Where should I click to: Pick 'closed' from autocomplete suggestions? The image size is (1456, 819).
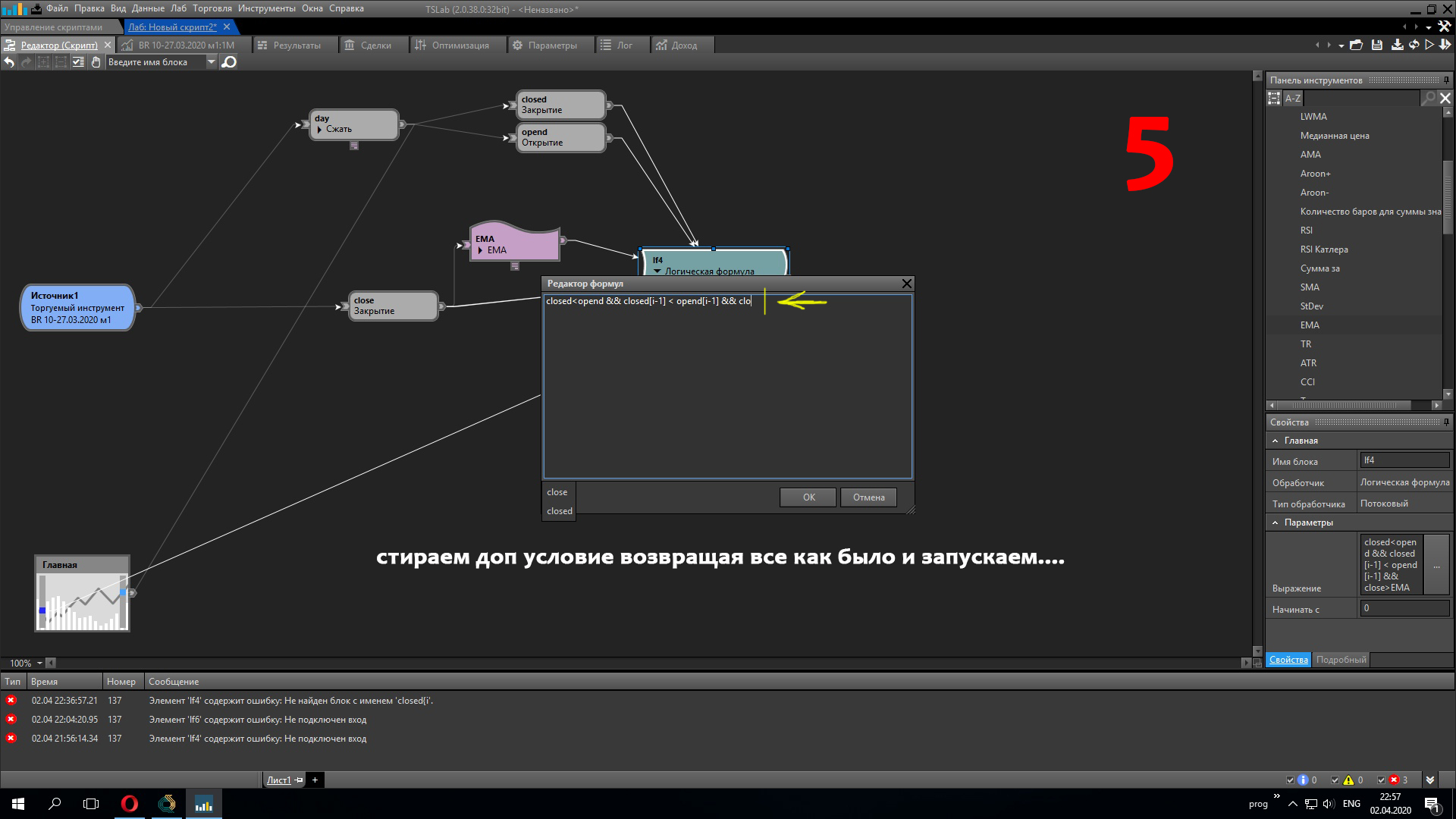(x=560, y=511)
